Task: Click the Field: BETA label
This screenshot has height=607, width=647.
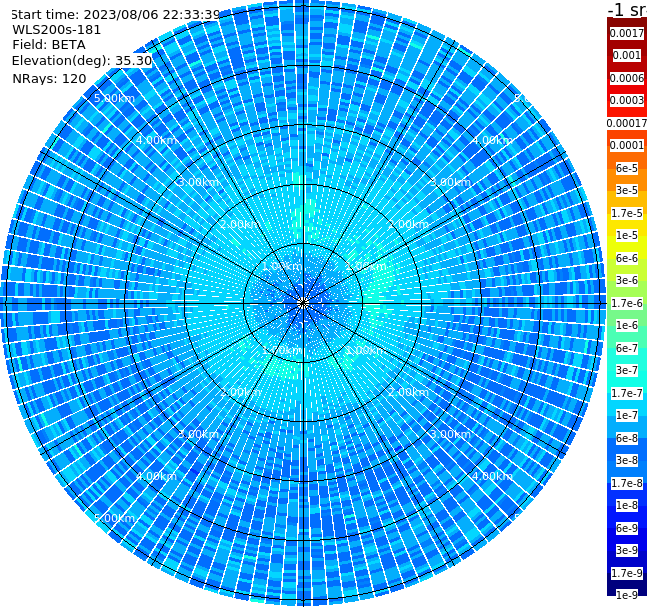Action: tap(49, 45)
